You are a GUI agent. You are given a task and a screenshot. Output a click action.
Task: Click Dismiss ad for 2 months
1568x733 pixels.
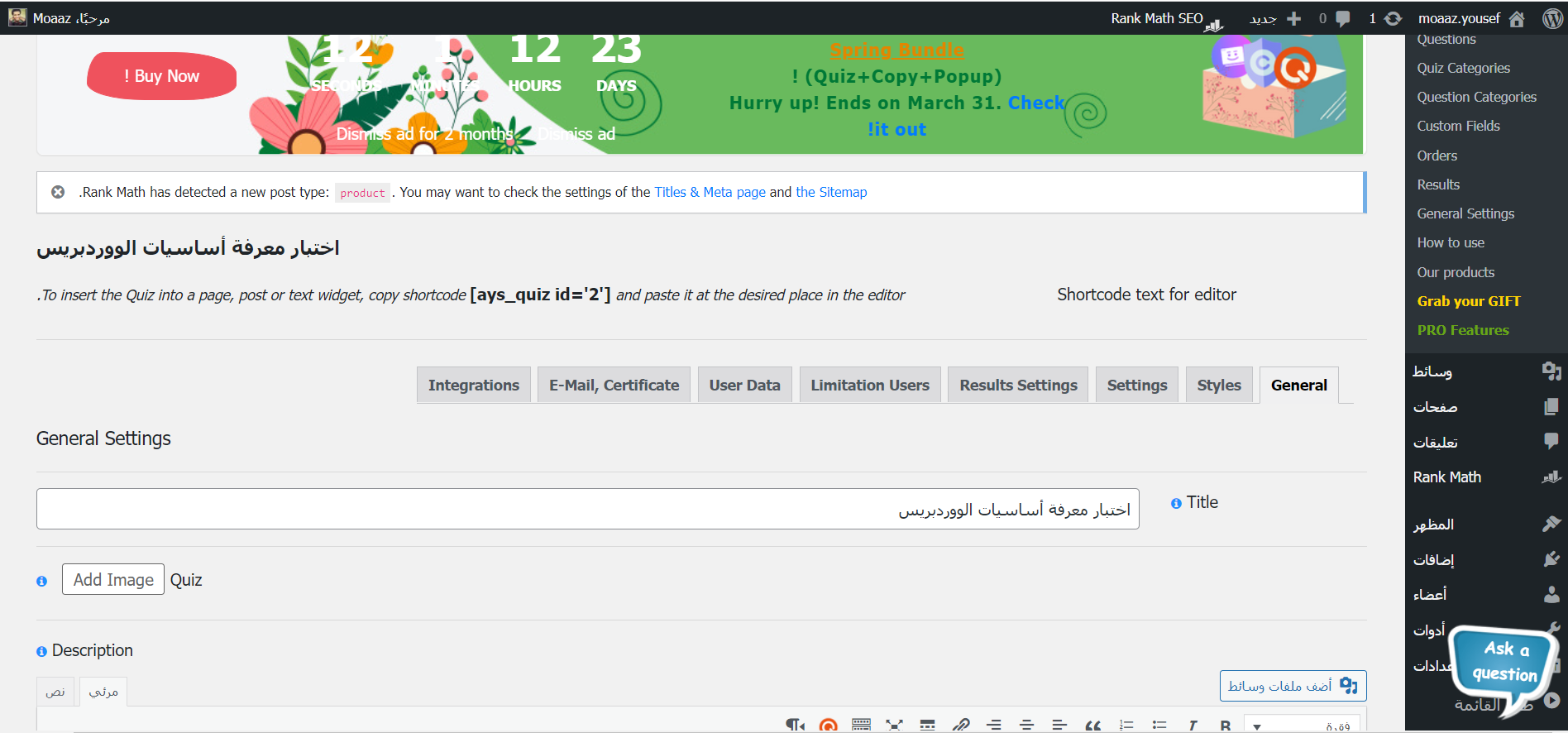[x=424, y=134]
